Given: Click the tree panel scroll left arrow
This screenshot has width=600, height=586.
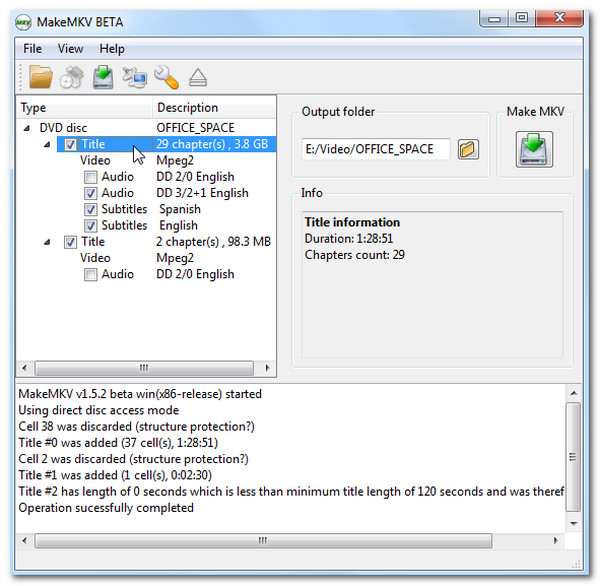Looking at the screenshot, I should click(x=24, y=368).
